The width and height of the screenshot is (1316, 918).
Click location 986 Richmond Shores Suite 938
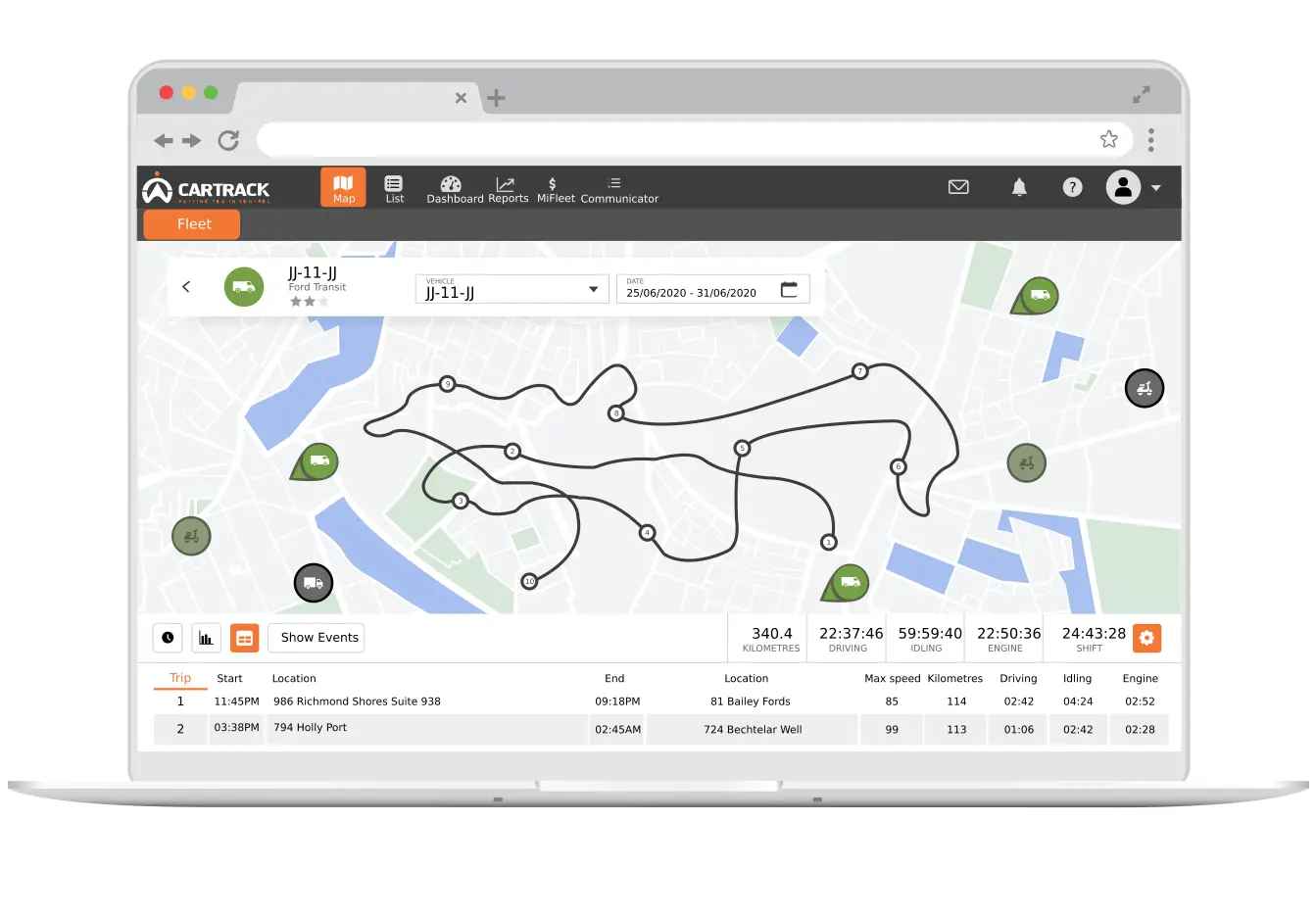[x=357, y=701]
